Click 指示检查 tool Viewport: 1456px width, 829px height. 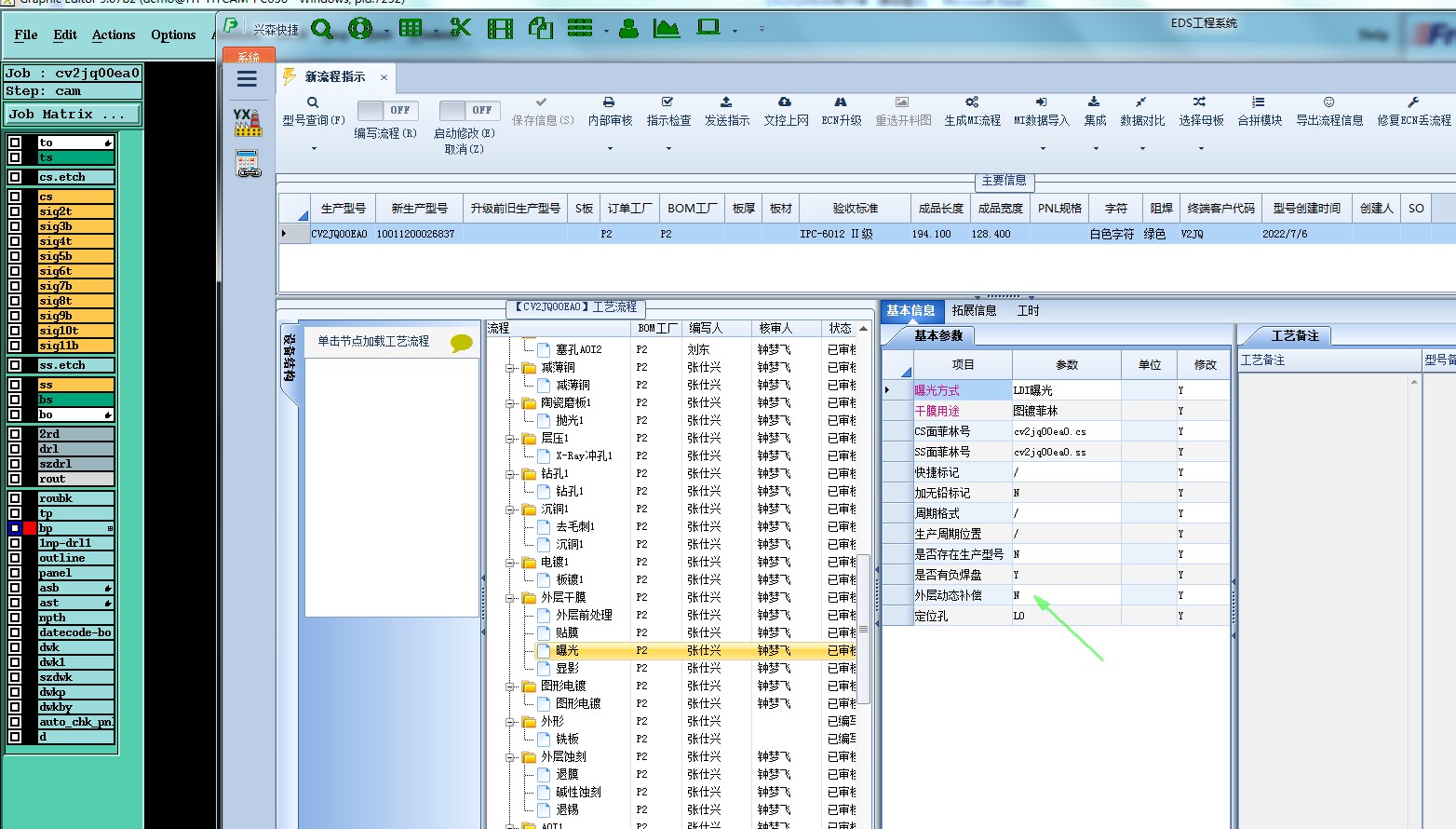click(668, 112)
